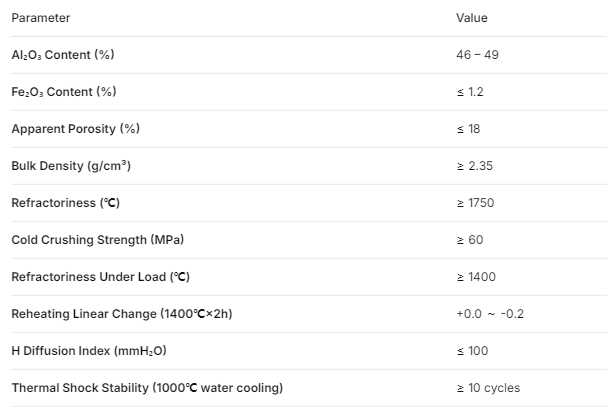Click the ≥ 10 cycles value

pos(488,388)
